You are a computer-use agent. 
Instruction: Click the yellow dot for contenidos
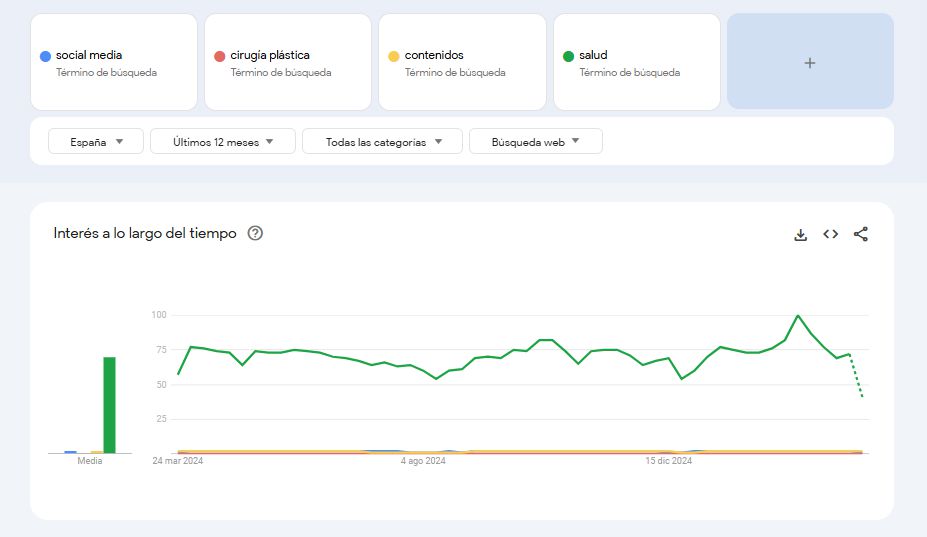(393, 56)
